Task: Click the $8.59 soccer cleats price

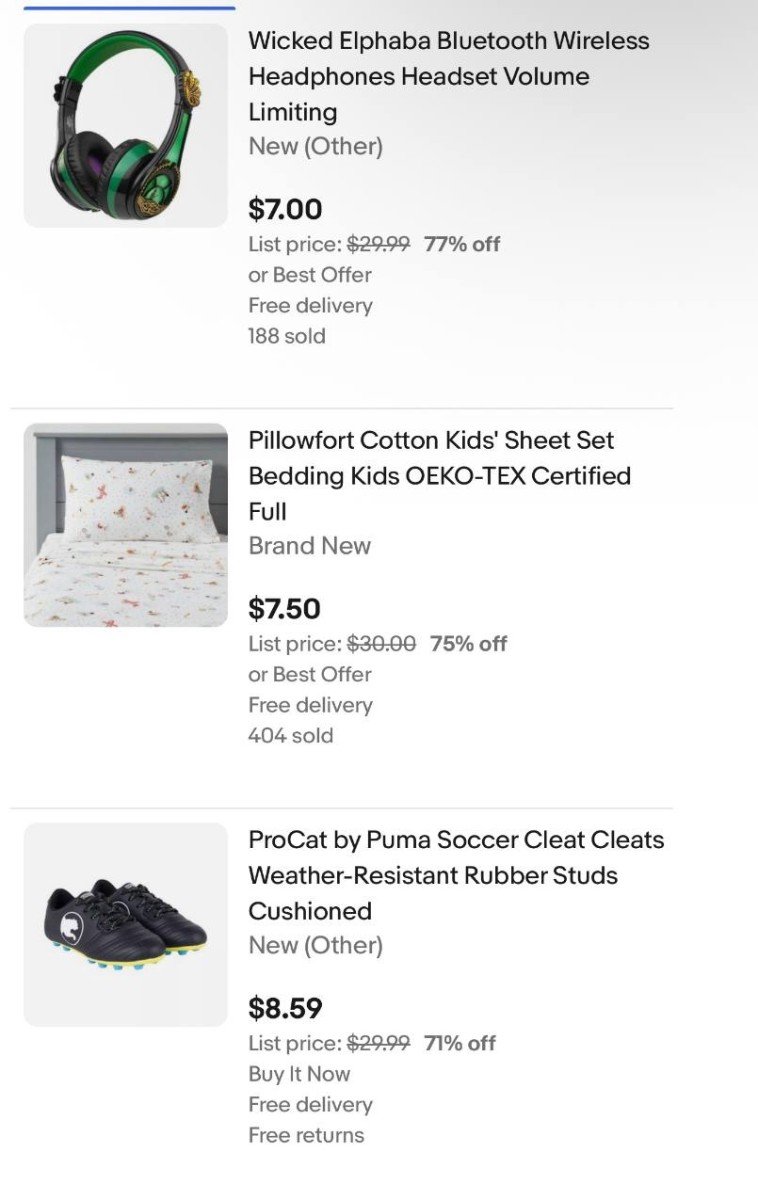Action: coord(285,1007)
